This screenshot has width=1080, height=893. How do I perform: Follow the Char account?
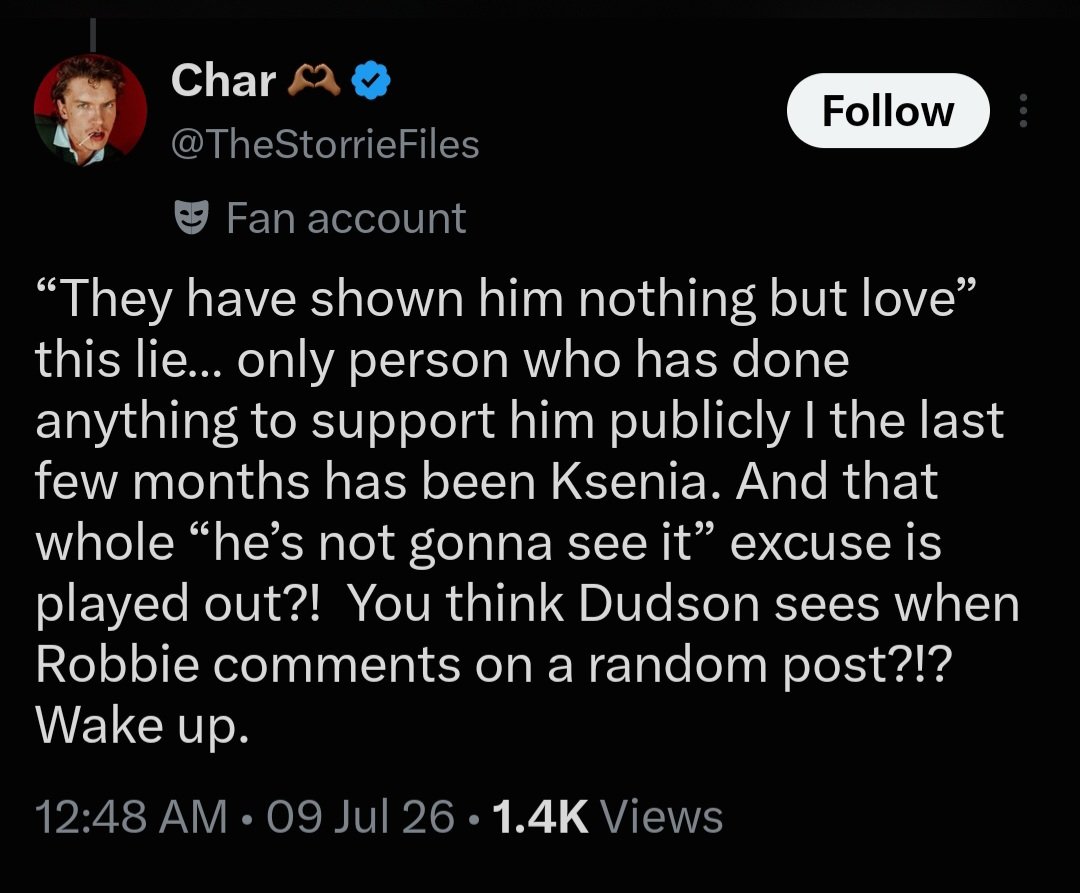(x=888, y=111)
